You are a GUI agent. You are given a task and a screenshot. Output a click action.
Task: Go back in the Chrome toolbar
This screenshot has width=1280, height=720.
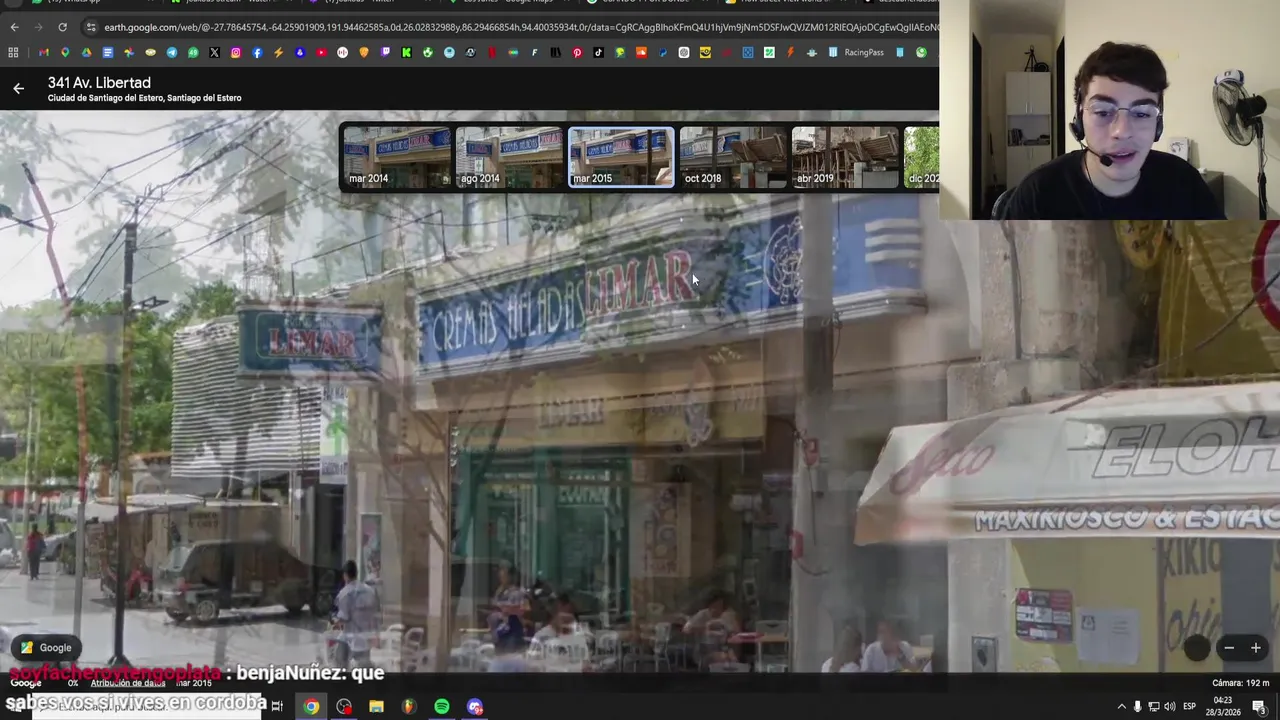pyautogui.click(x=14, y=27)
